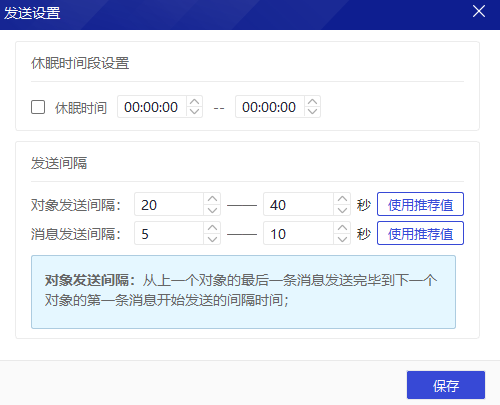
Task: Increment the 消息发送间隔 maximum value 10
Action: [342, 228]
